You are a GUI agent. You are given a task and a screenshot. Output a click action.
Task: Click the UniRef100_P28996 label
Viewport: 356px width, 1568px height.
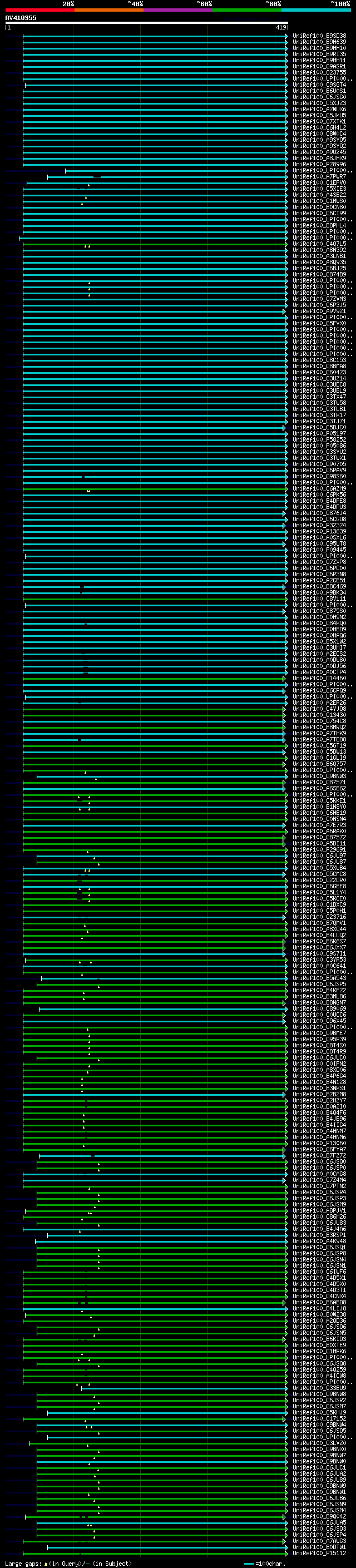319,164
